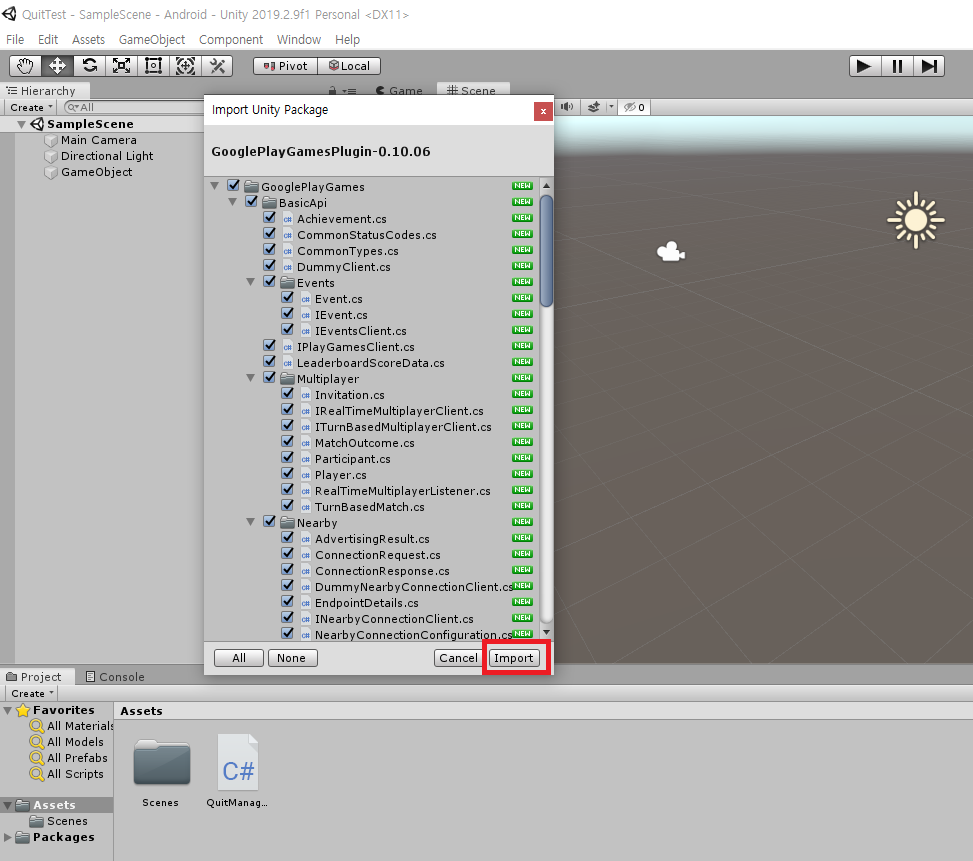Click the Play button

pyautogui.click(x=864, y=66)
